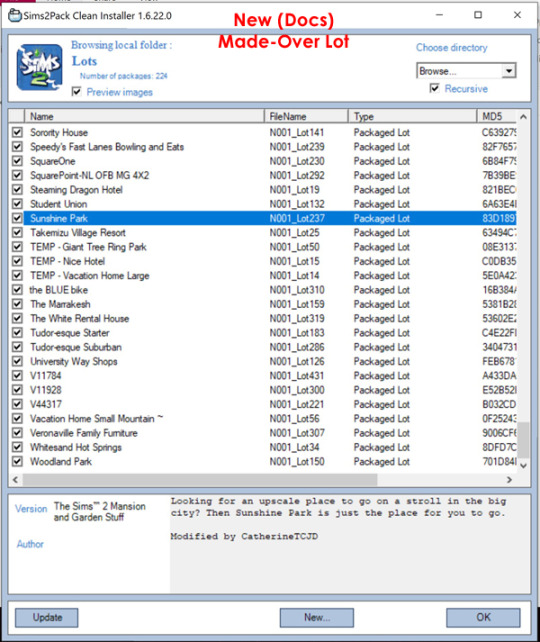The image size is (540, 642).
Task: Click the Lots folder name heading
Action: coord(84,61)
